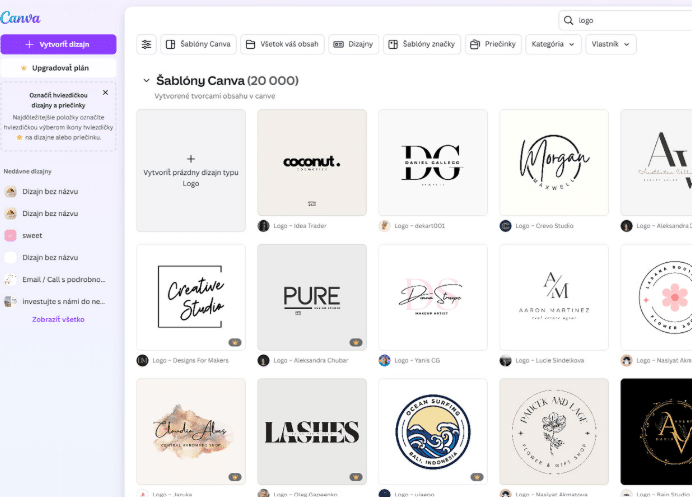Image resolution: width=692 pixels, height=497 pixels.
Task: Click the Vytvoriť dizajn button
Action: 58,44
